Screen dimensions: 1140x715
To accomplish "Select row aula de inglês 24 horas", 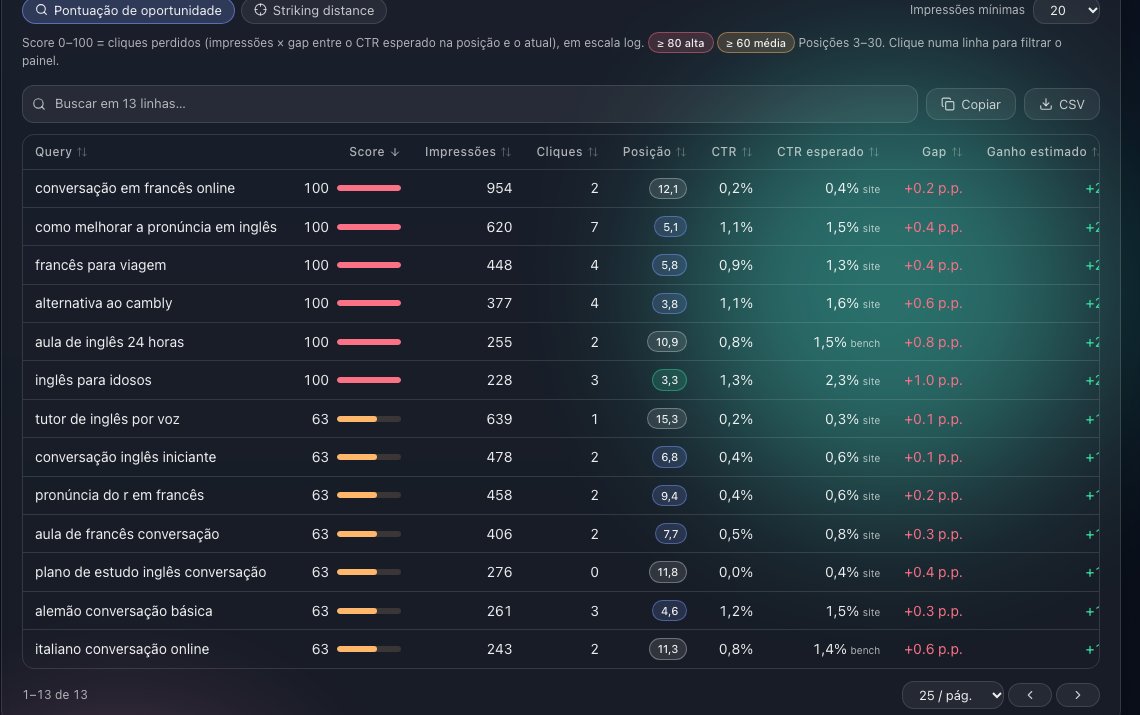I will pos(561,342).
